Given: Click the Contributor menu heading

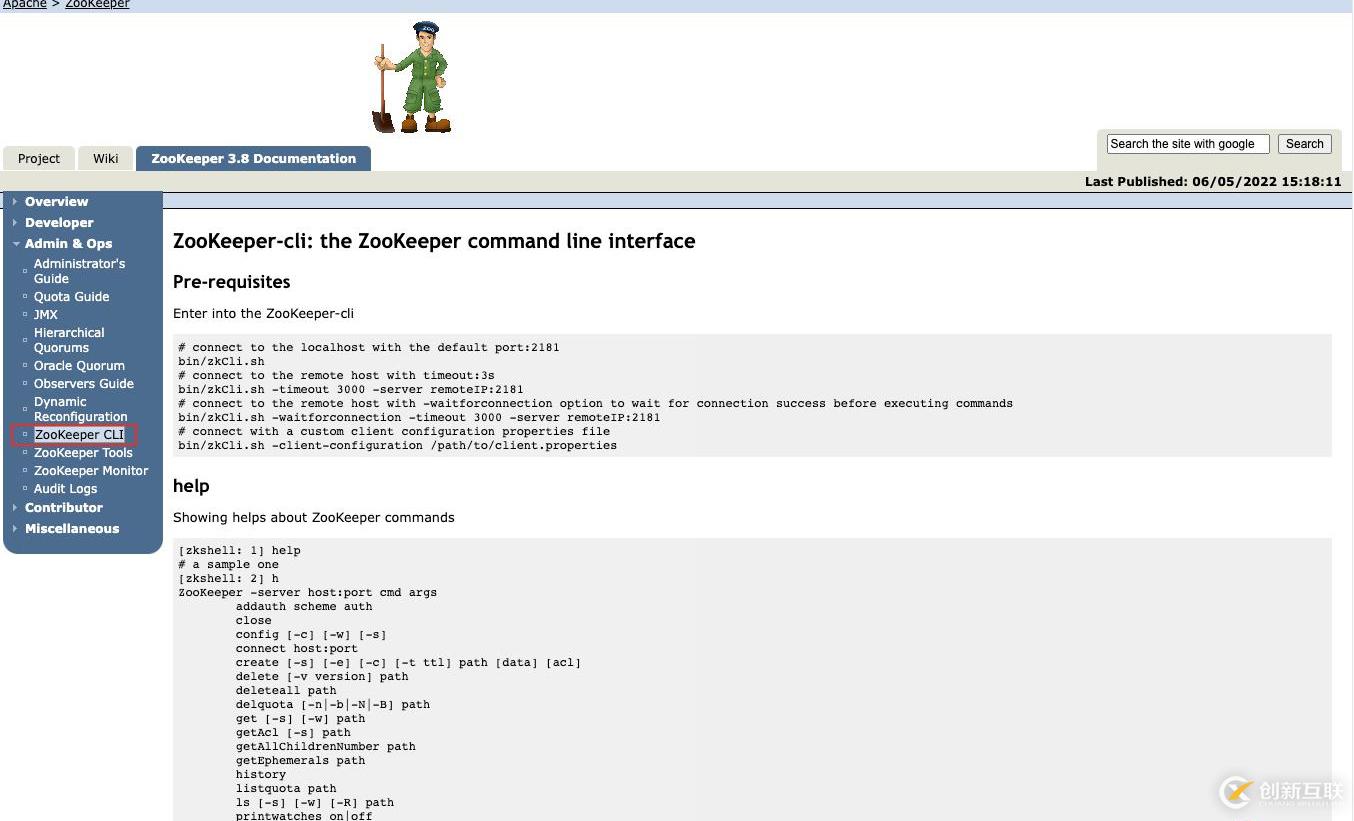Looking at the screenshot, I should pos(64,508).
